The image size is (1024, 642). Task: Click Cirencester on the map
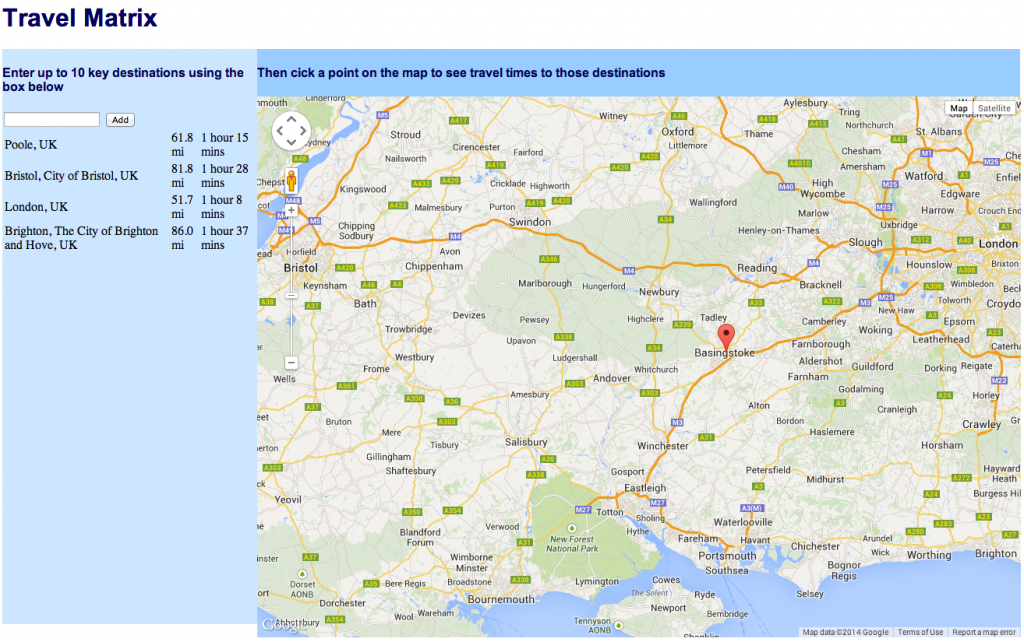(476, 147)
